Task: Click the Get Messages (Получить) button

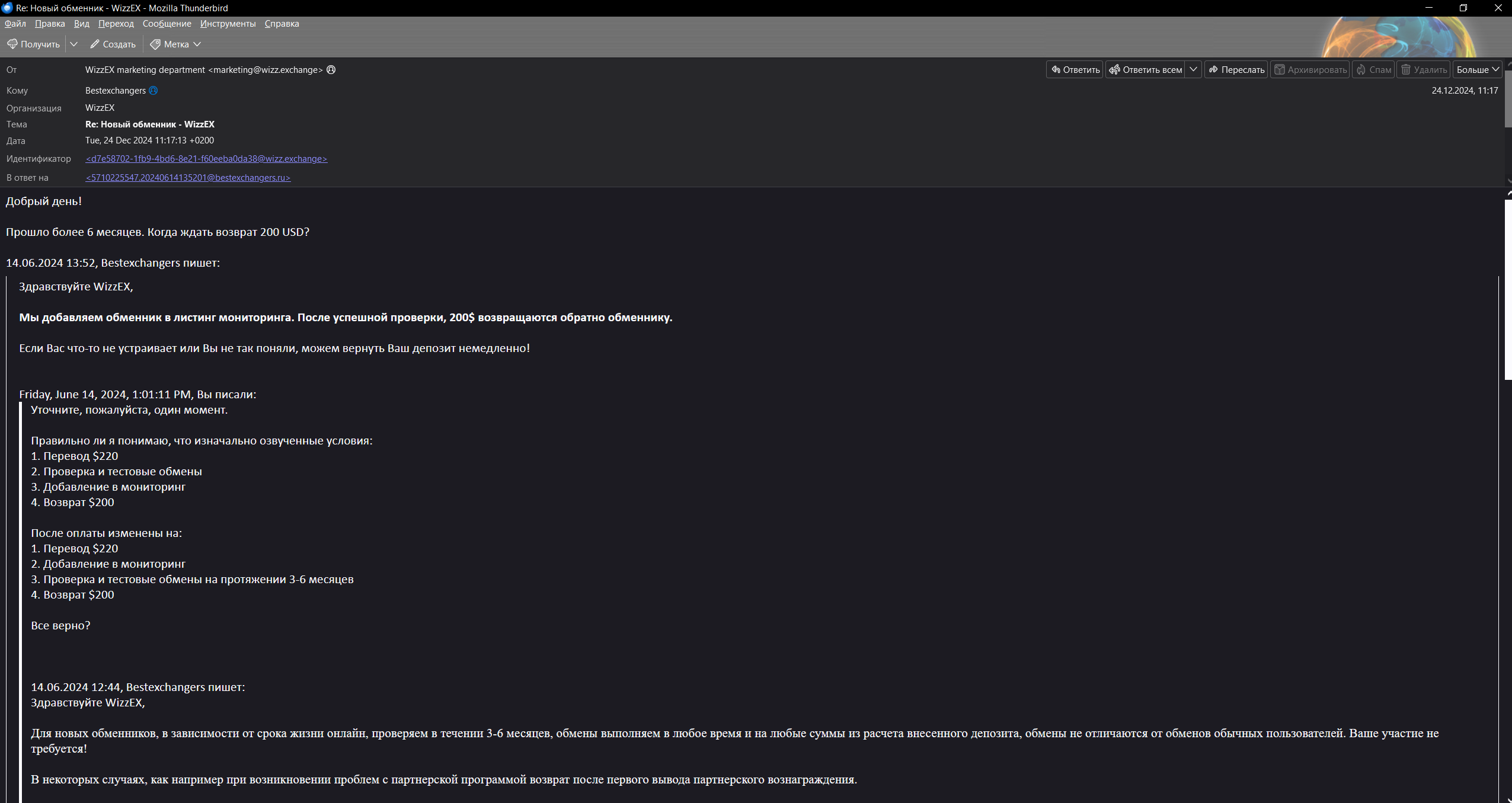Action: [x=33, y=44]
